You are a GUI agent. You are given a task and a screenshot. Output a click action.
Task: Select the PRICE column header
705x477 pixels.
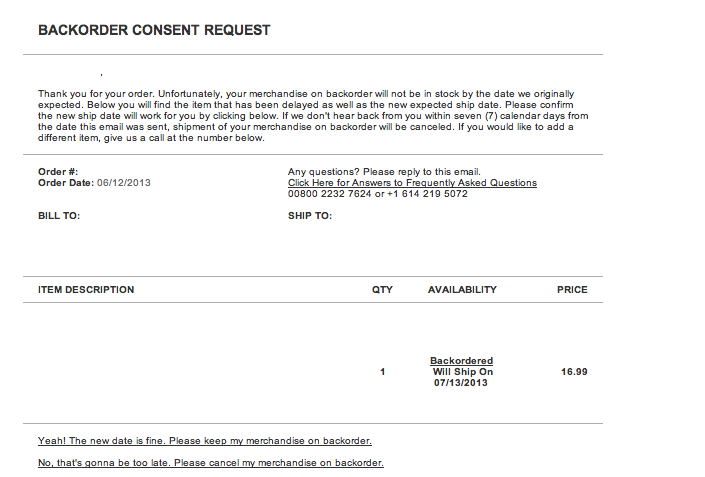572,290
